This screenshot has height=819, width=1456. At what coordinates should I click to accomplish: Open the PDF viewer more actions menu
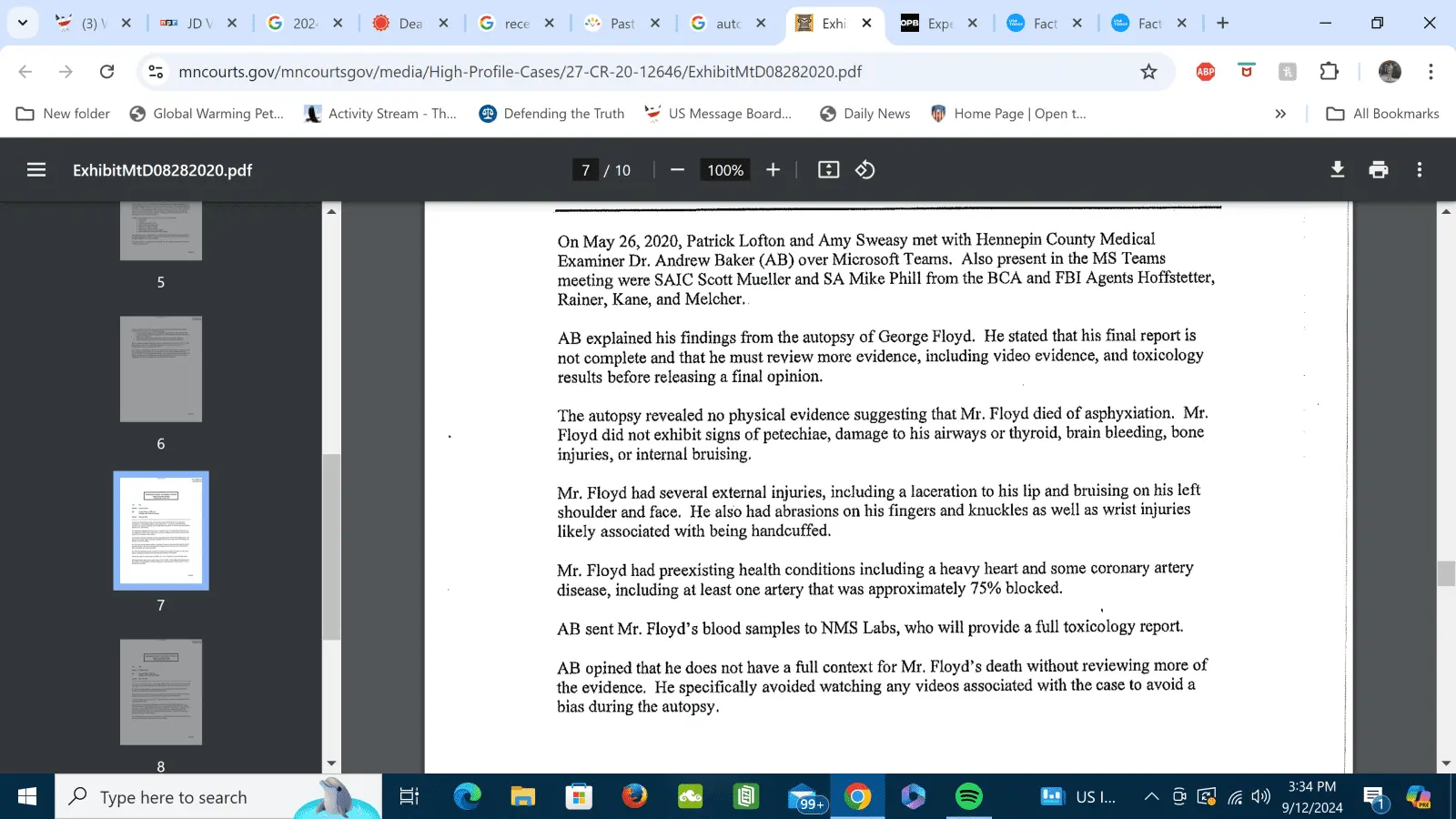pyautogui.click(x=1419, y=170)
